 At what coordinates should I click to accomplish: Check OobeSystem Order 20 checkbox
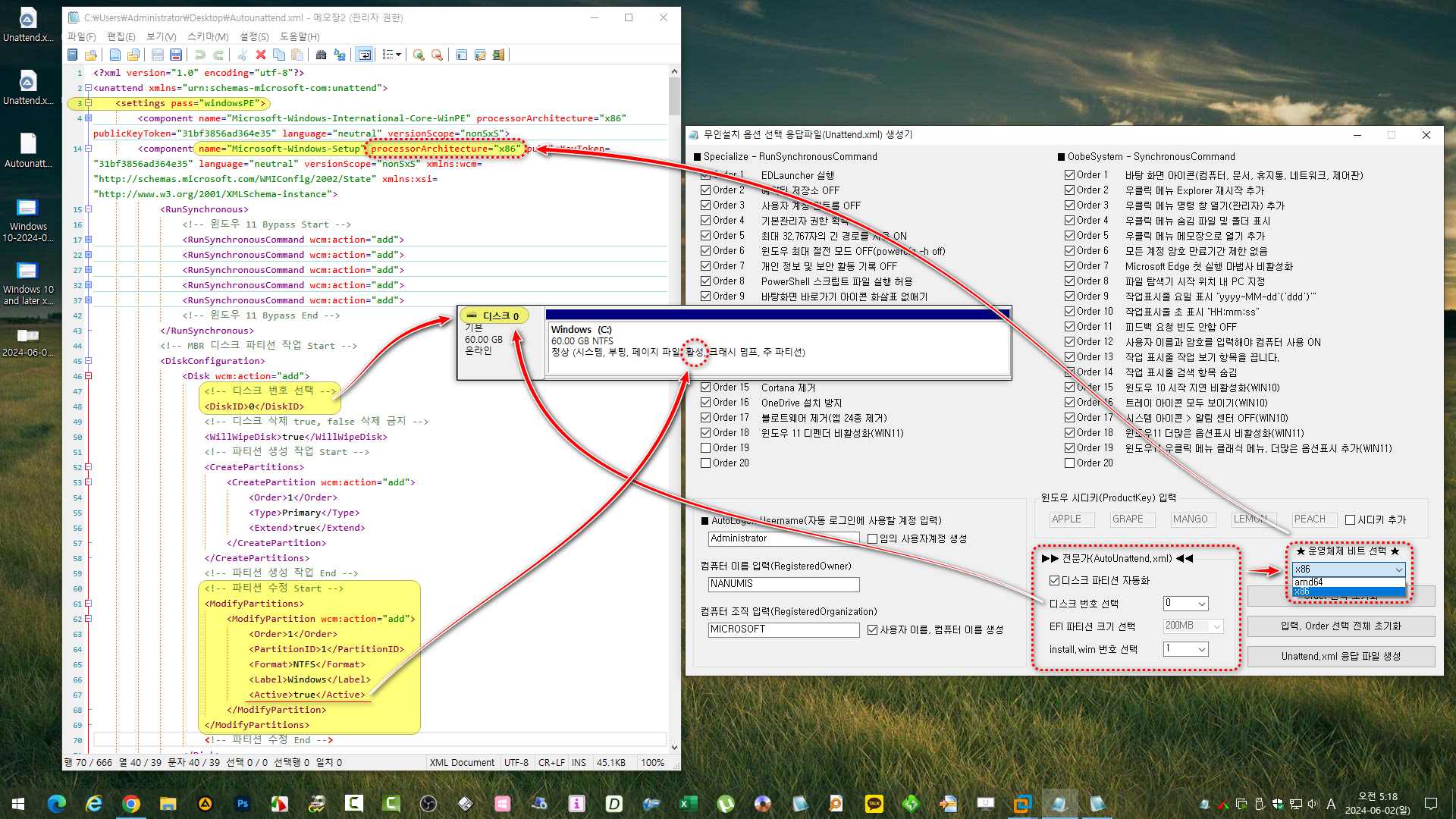coord(1070,463)
